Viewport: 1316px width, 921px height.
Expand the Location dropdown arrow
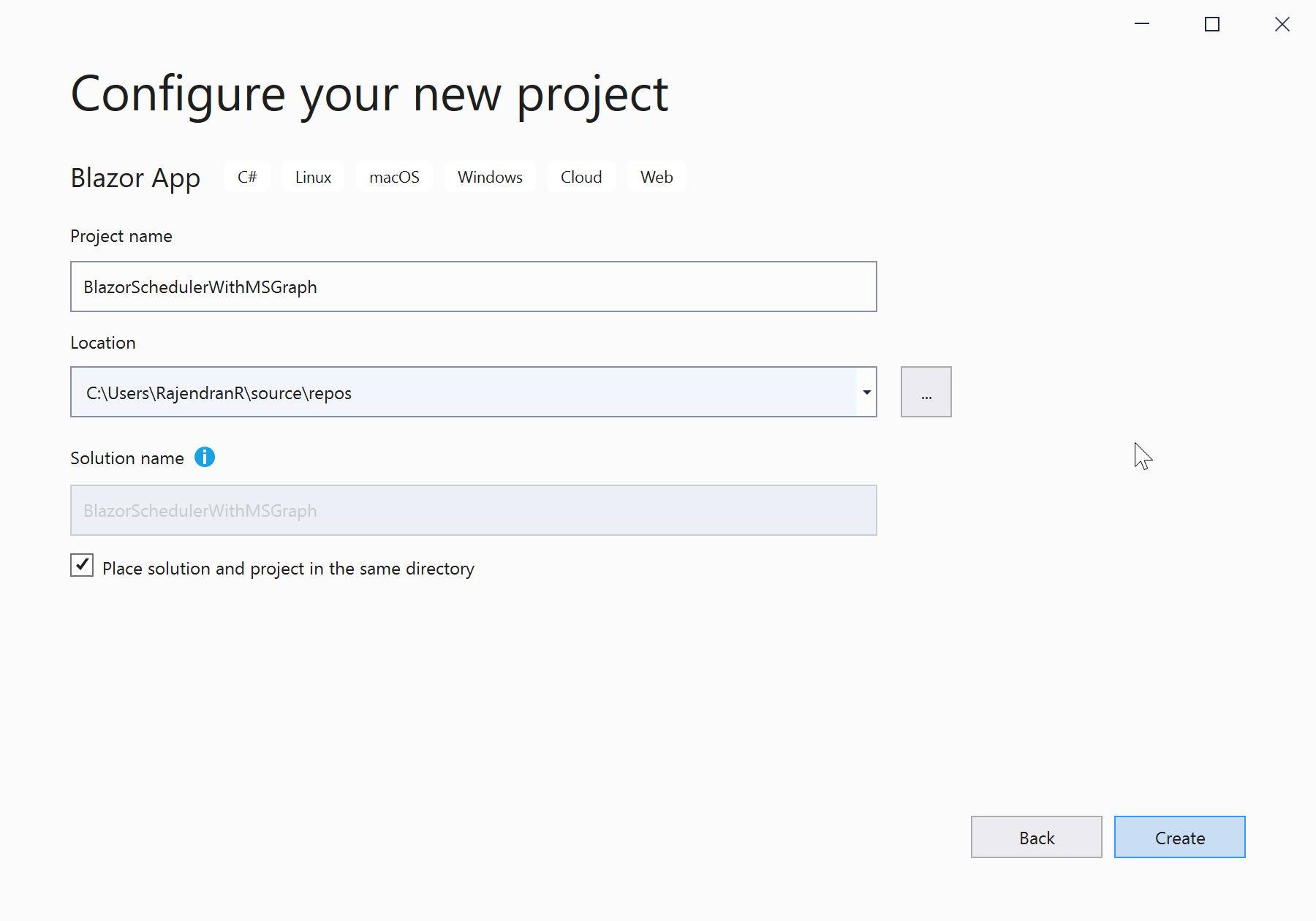[867, 393]
